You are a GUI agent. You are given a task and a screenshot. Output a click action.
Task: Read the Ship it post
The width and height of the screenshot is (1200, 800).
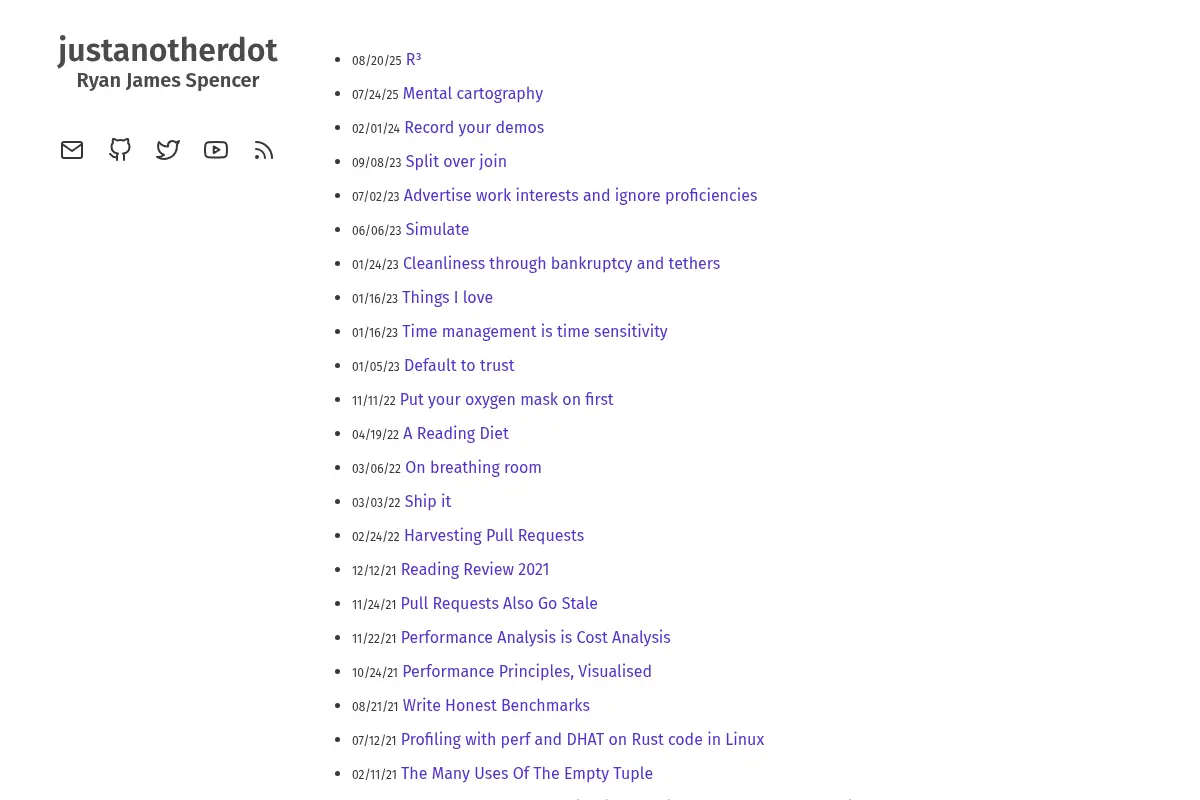428,502
